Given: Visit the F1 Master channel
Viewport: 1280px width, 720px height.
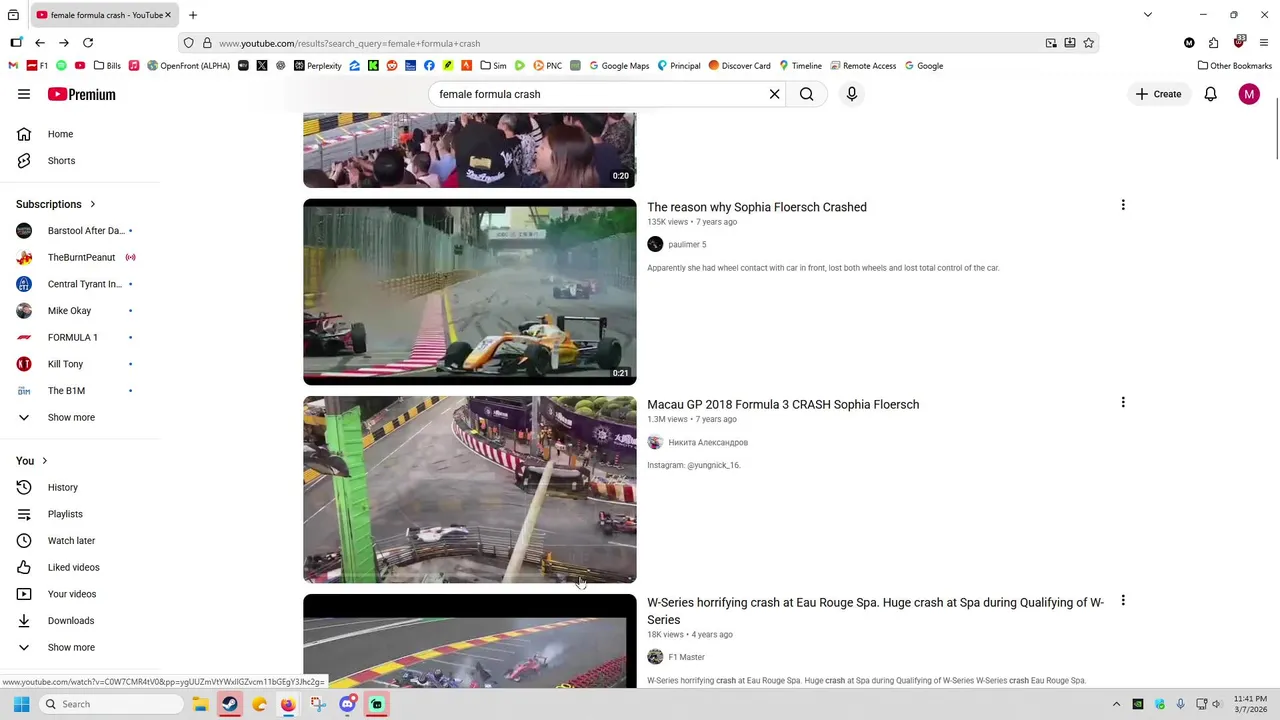Looking at the screenshot, I should click(686, 657).
